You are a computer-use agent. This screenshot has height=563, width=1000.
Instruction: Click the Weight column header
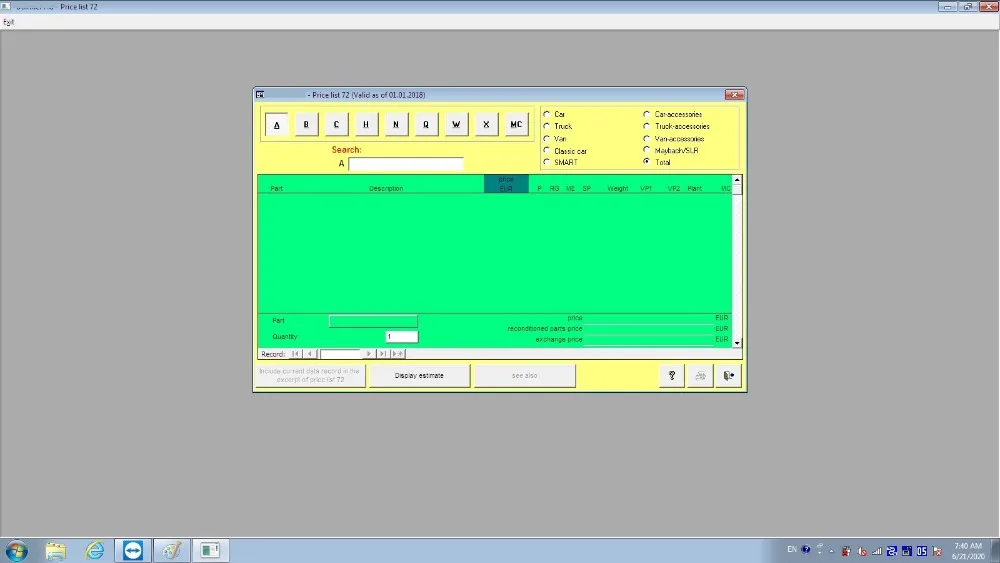(617, 189)
